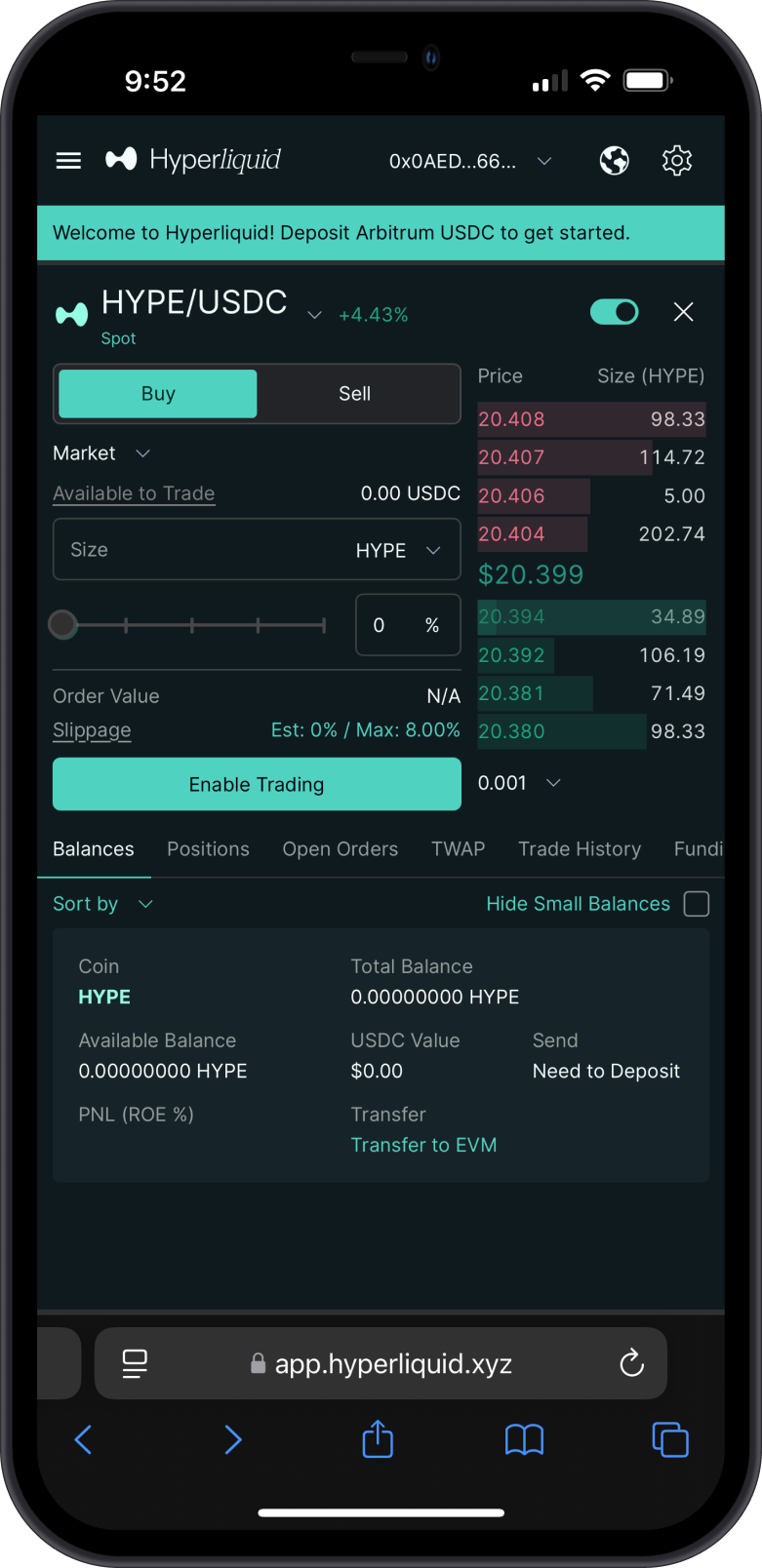Close the HYPE/USDC trading panel
The width and height of the screenshot is (762, 1568).
pyautogui.click(x=683, y=312)
